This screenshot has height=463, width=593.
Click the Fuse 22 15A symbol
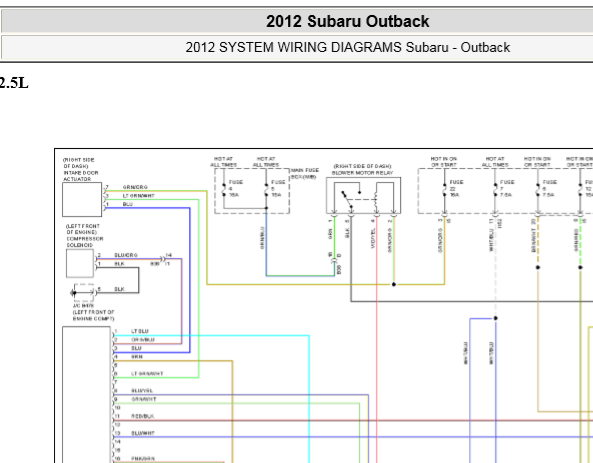click(445, 188)
